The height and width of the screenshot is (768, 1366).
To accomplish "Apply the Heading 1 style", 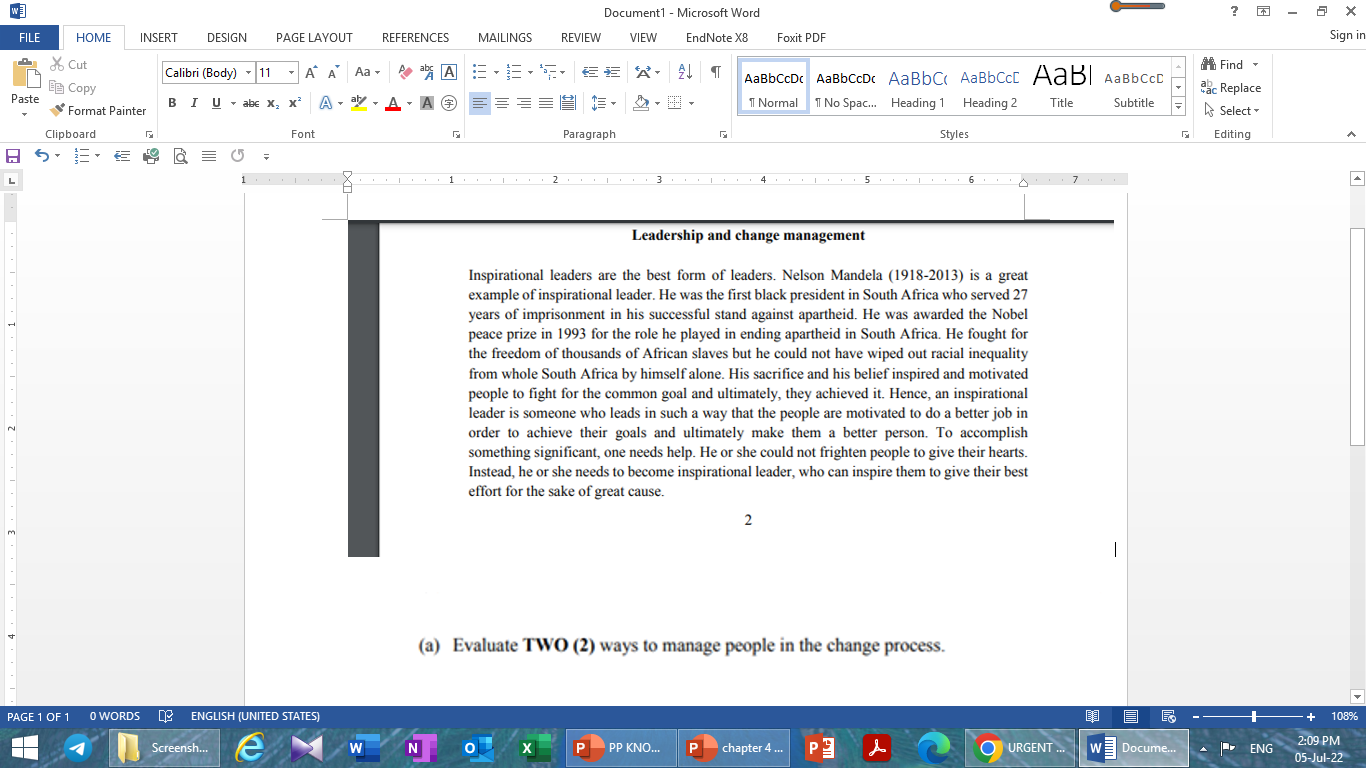I will 917,85.
